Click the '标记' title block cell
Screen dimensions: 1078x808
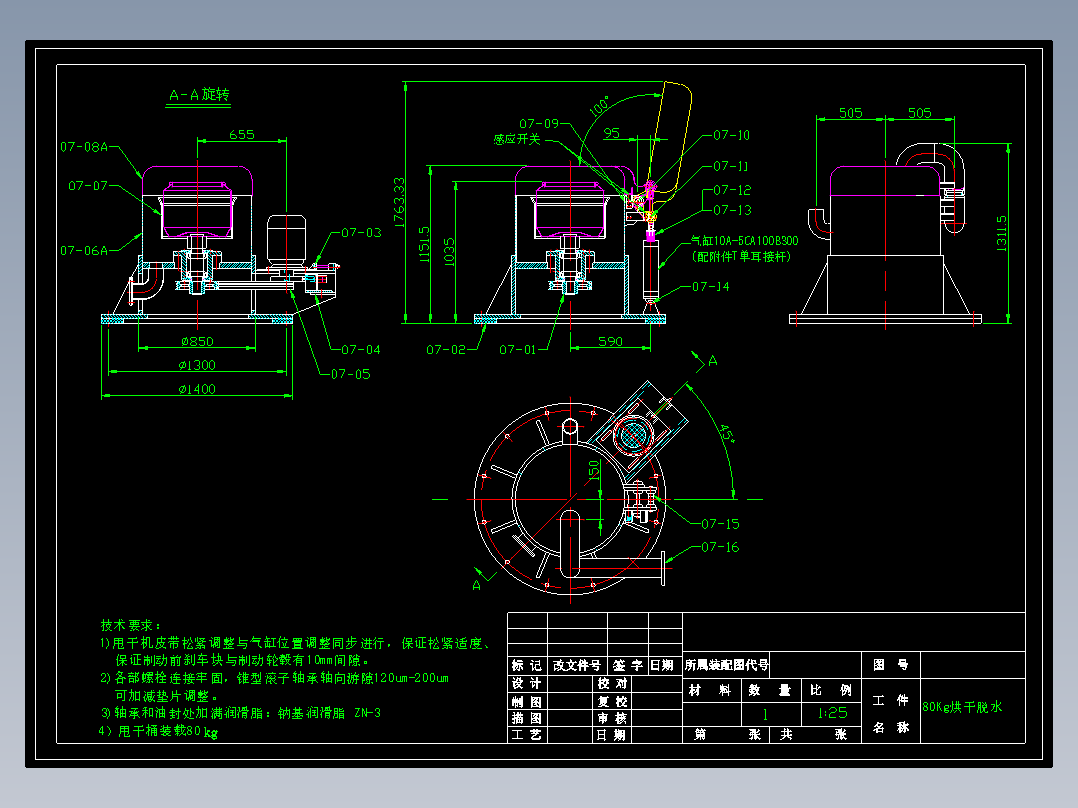point(527,665)
